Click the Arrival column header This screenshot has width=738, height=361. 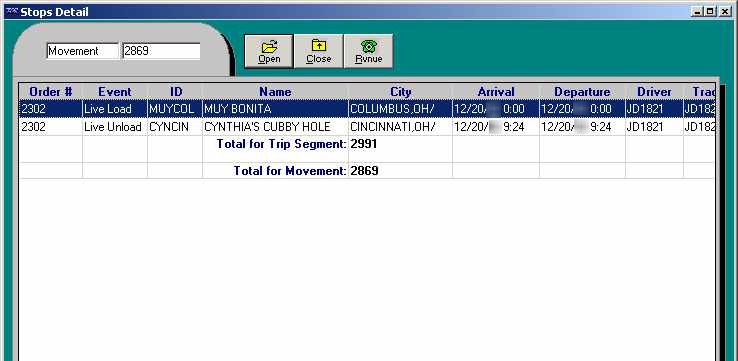coord(496,91)
